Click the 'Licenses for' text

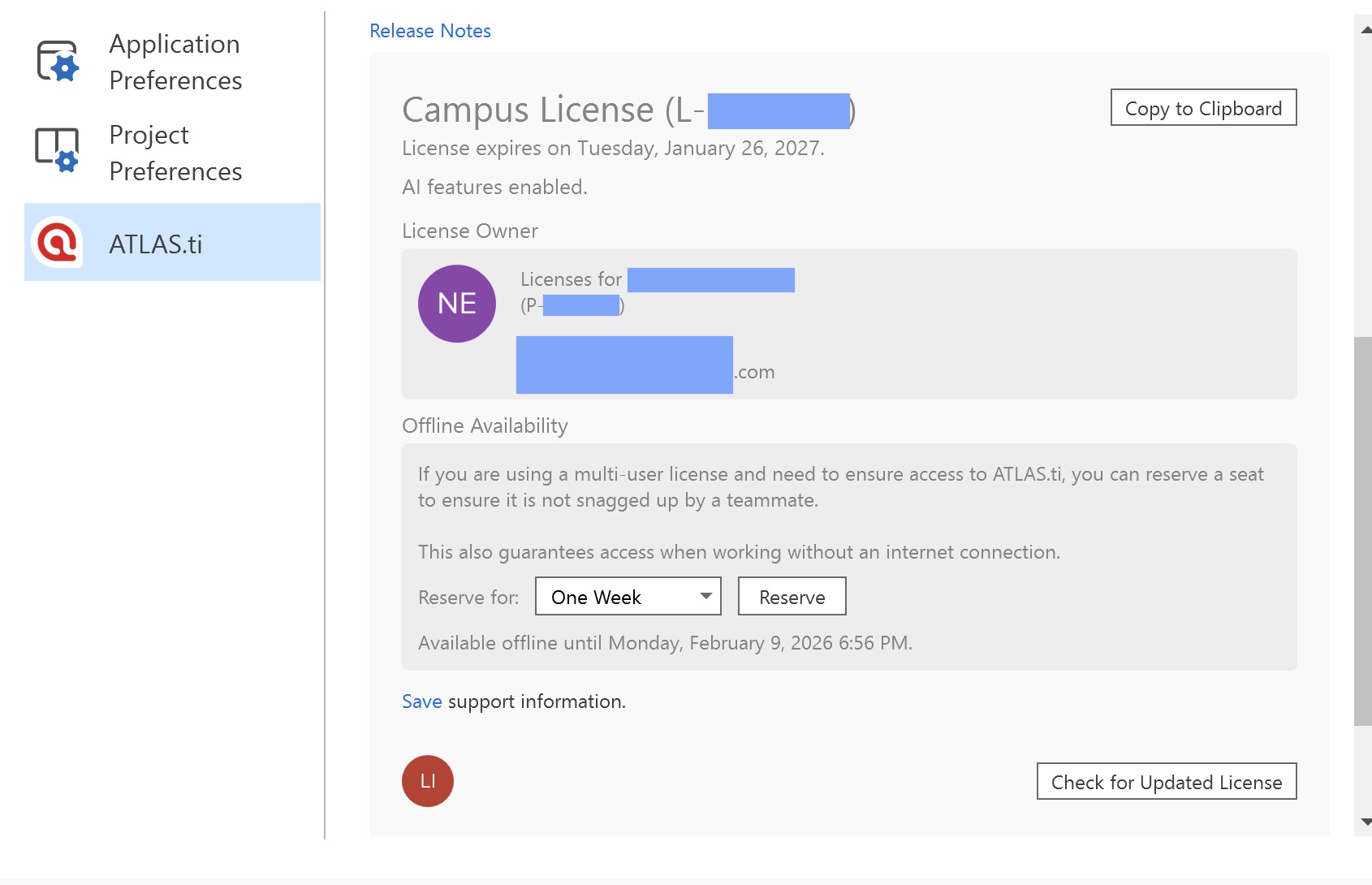click(571, 279)
